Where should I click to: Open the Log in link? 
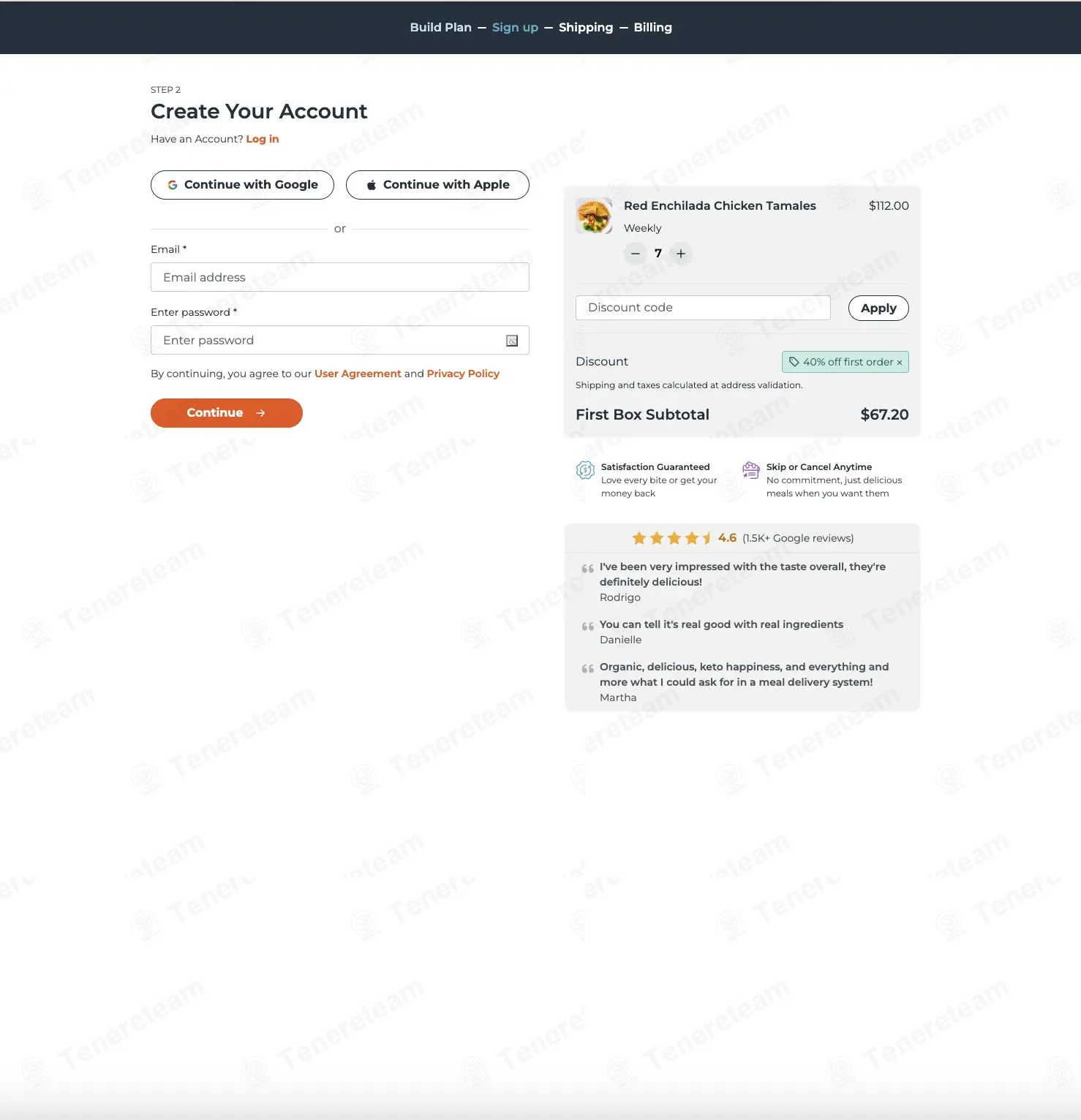click(262, 139)
